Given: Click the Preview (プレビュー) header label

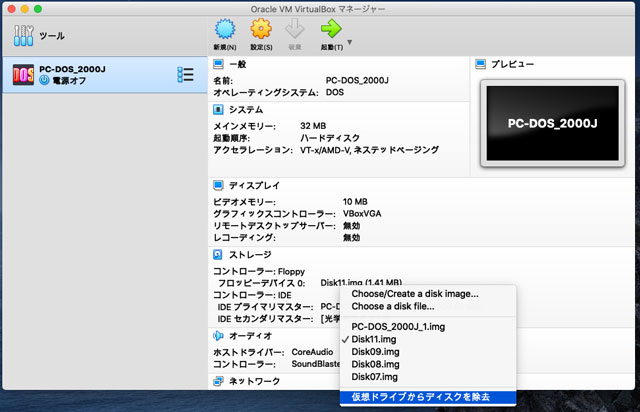Looking at the screenshot, I should pyautogui.click(x=512, y=64).
